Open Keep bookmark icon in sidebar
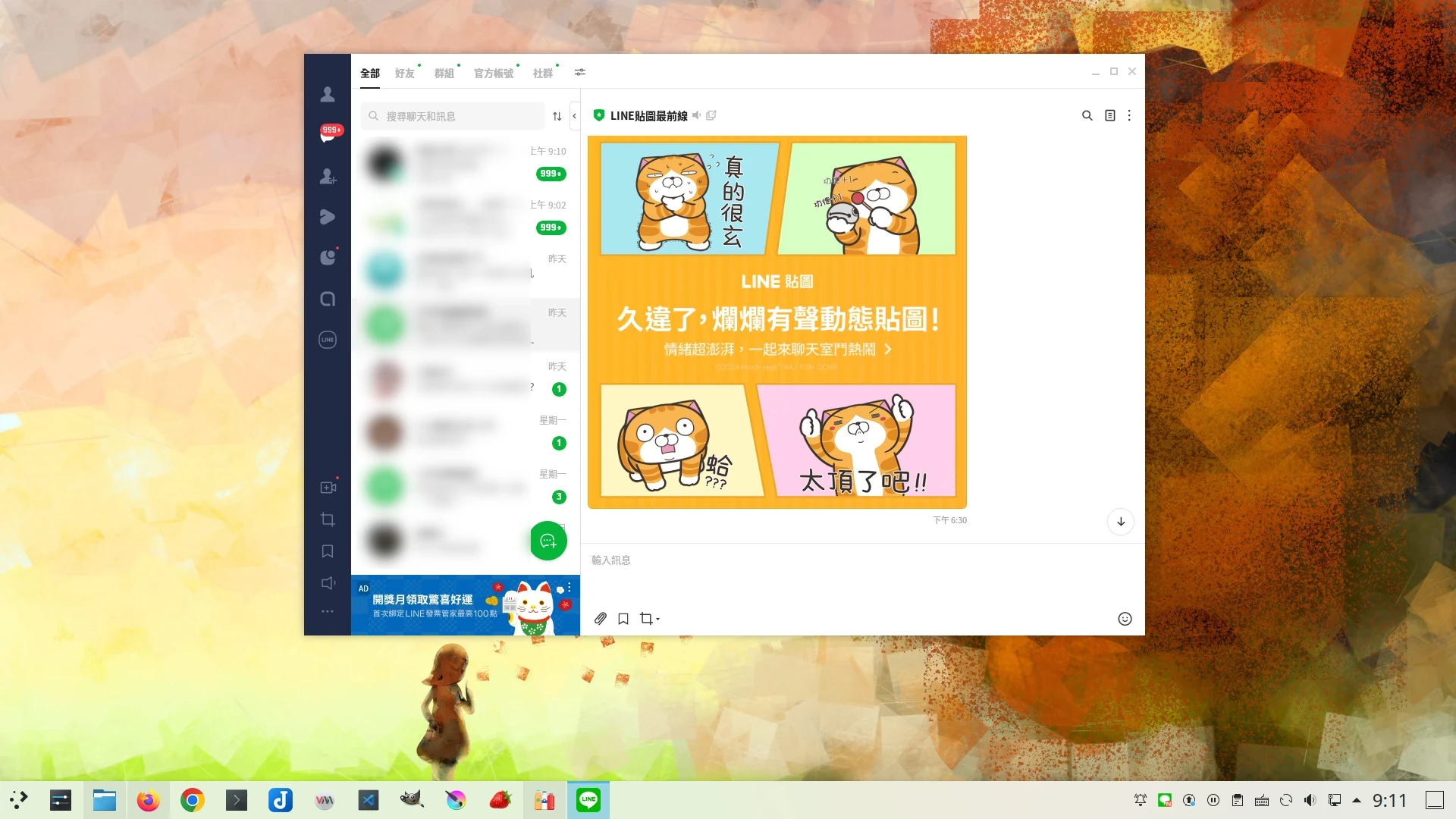The width and height of the screenshot is (1456, 819). click(328, 551)
